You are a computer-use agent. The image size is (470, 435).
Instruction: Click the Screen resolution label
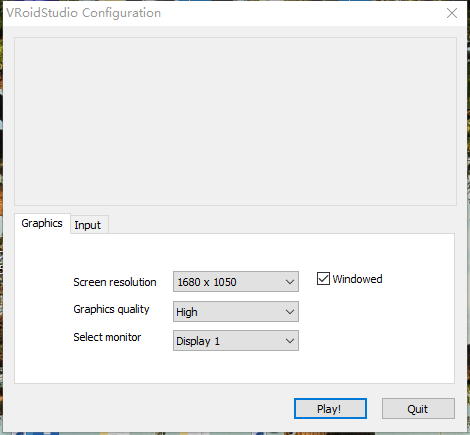coord(115,282)
